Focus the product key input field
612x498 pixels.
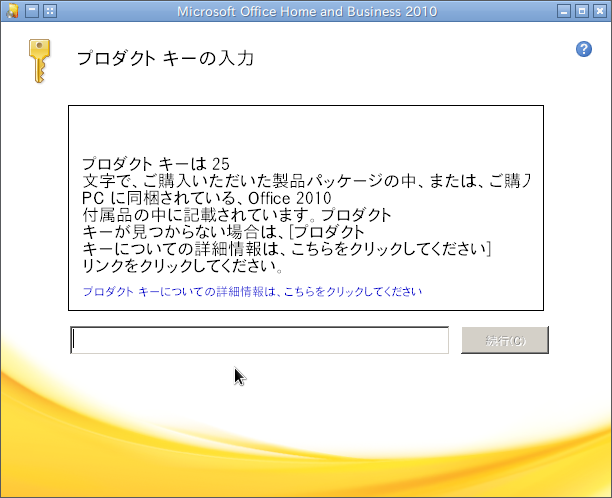(x=260, y=340)
